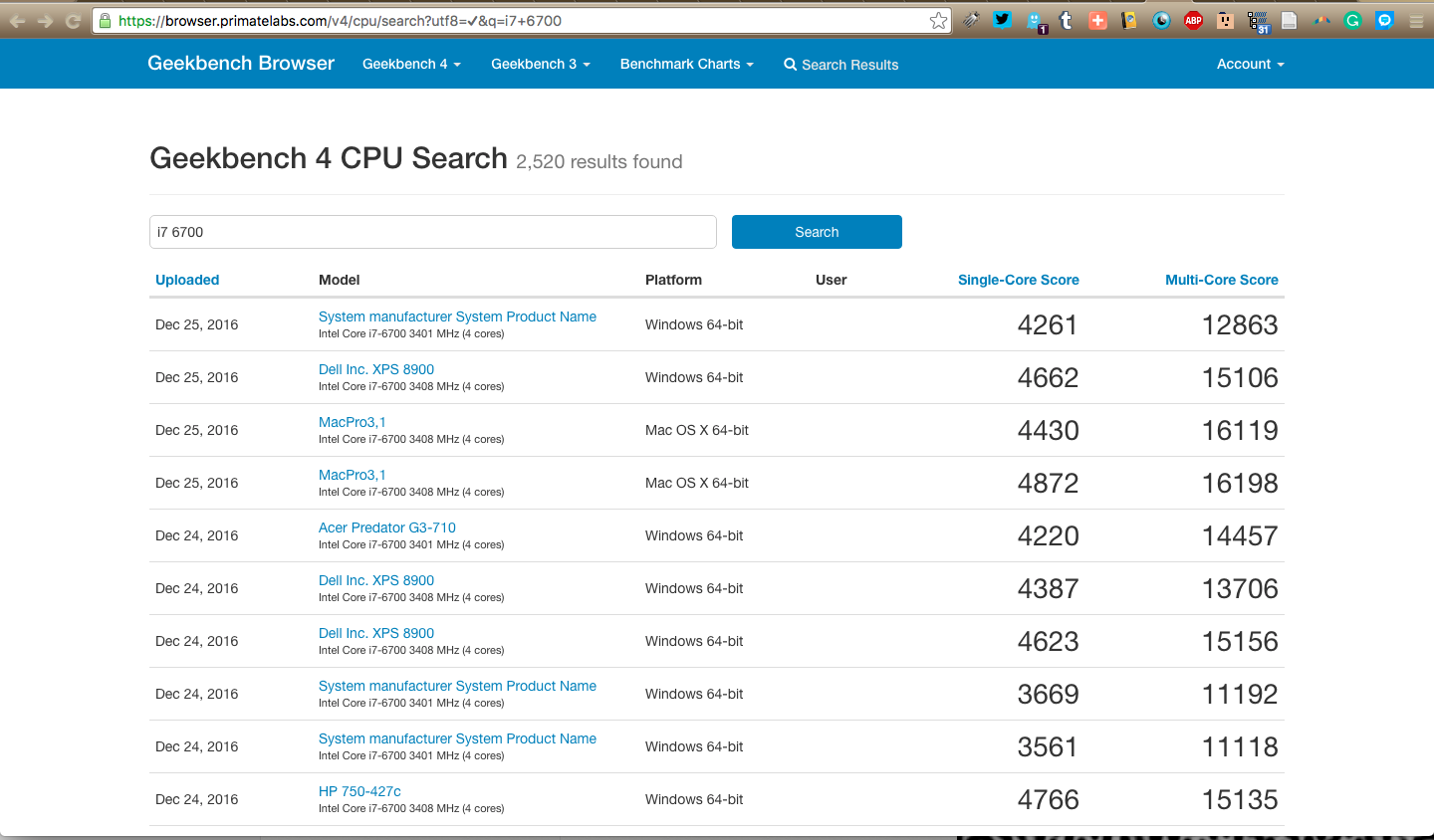Click the 2,520 results found text
Screen dimensions: 1434x840
point(599,161)
